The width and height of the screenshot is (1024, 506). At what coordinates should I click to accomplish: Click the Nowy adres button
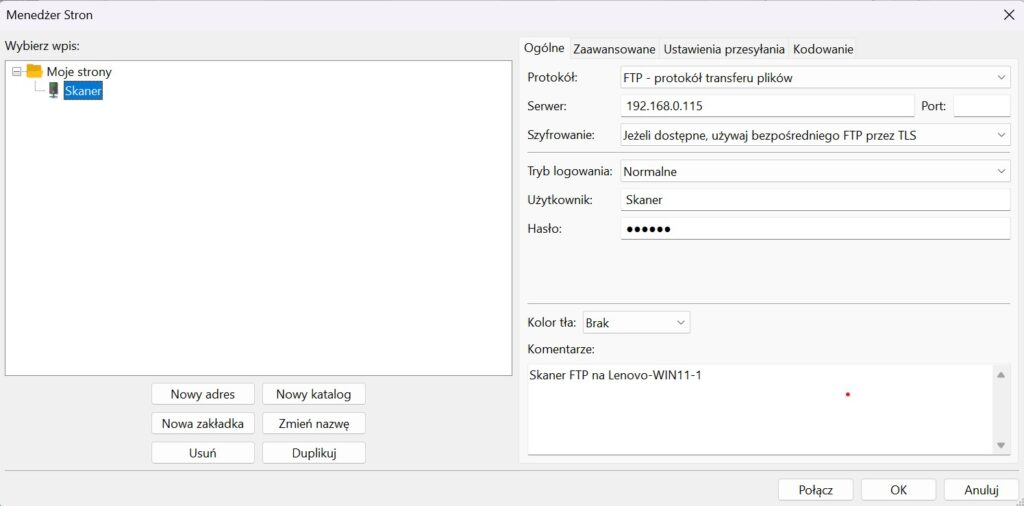pos(203,394)
